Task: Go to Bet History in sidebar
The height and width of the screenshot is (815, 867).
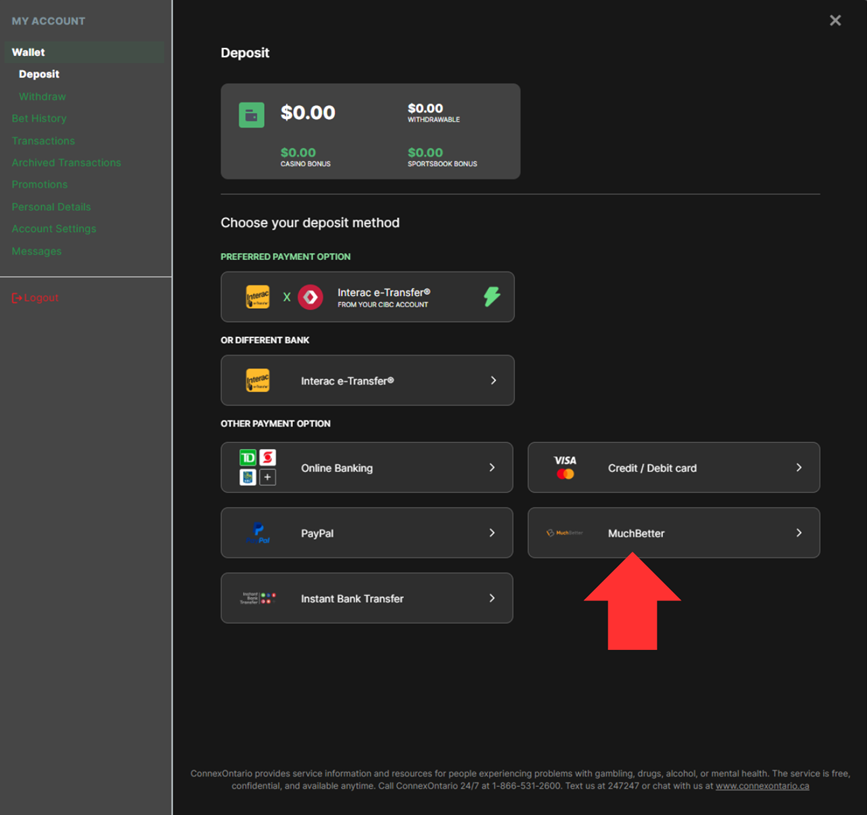Action: 39,119
